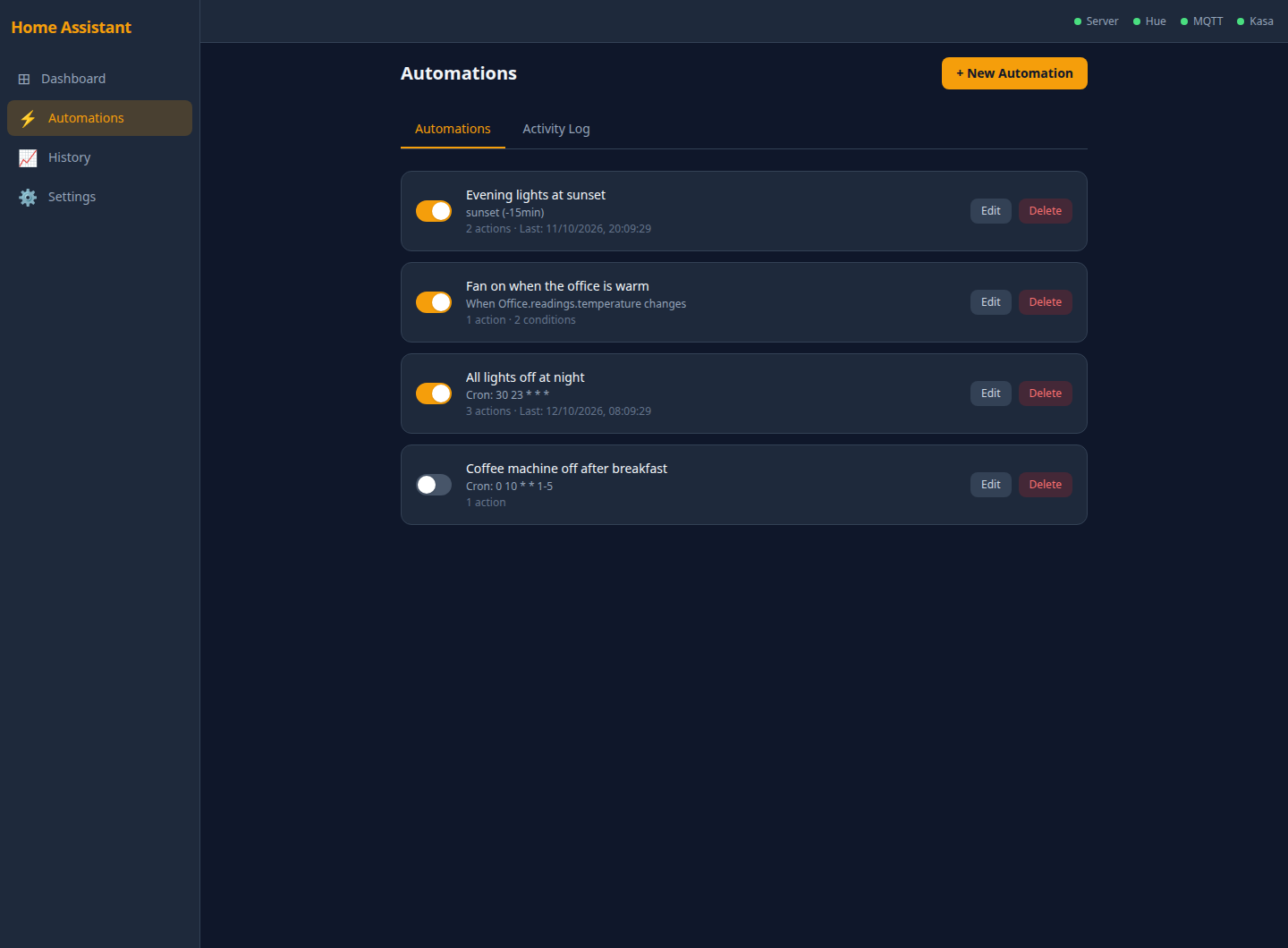Edit Fan on when the office is warm
Image resolution: width=1288 pixels, height=948 pixels.
point(991,302)
